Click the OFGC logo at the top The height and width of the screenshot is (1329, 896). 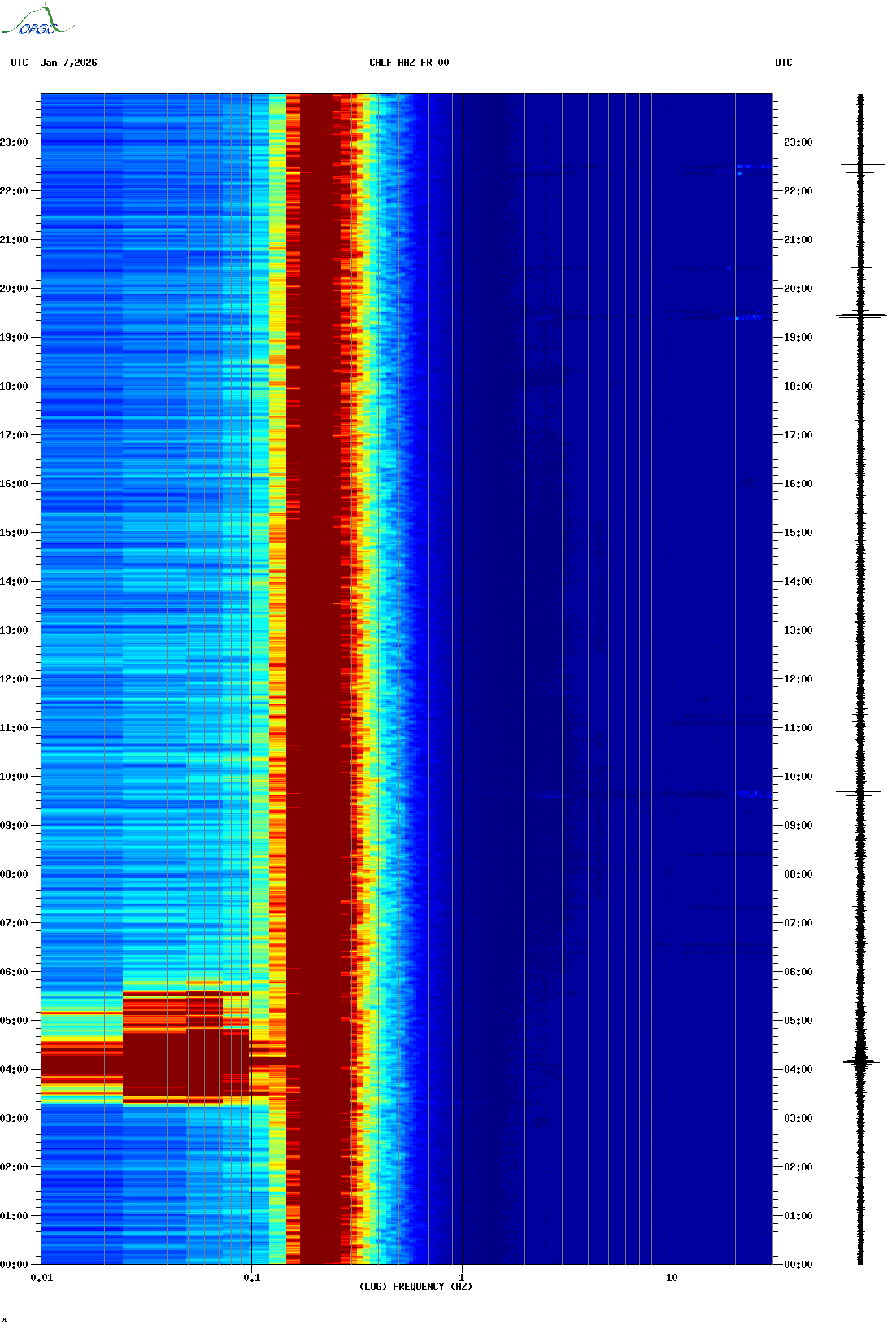tap(37, 20)
